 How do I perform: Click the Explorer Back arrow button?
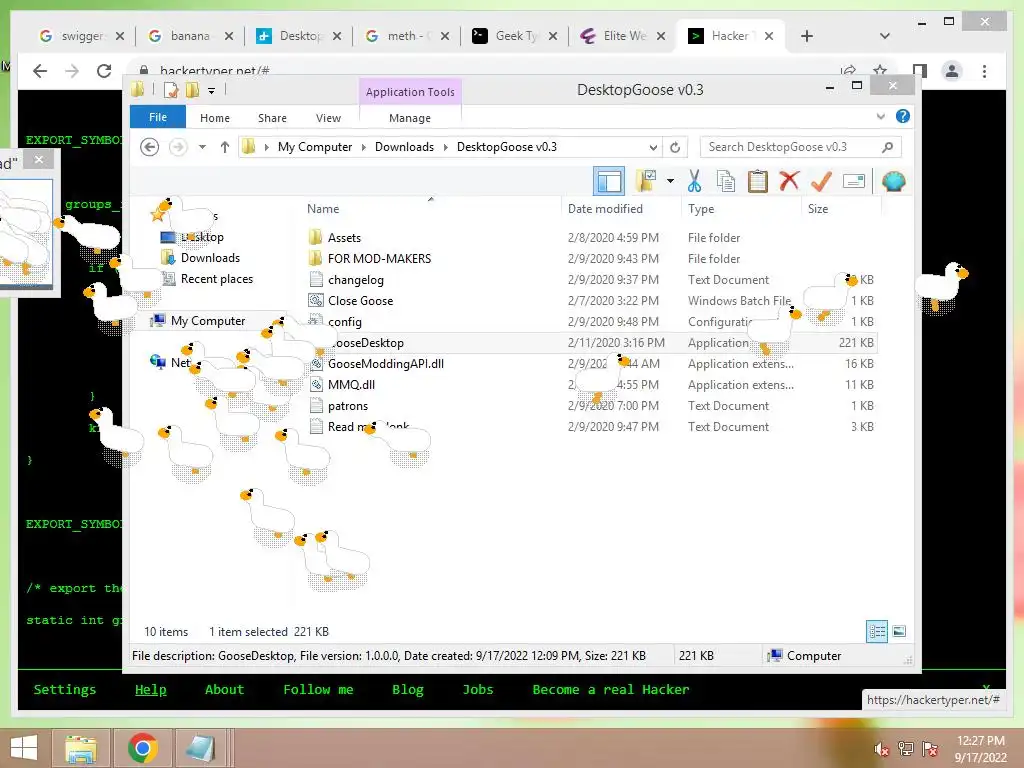[150, 147]
